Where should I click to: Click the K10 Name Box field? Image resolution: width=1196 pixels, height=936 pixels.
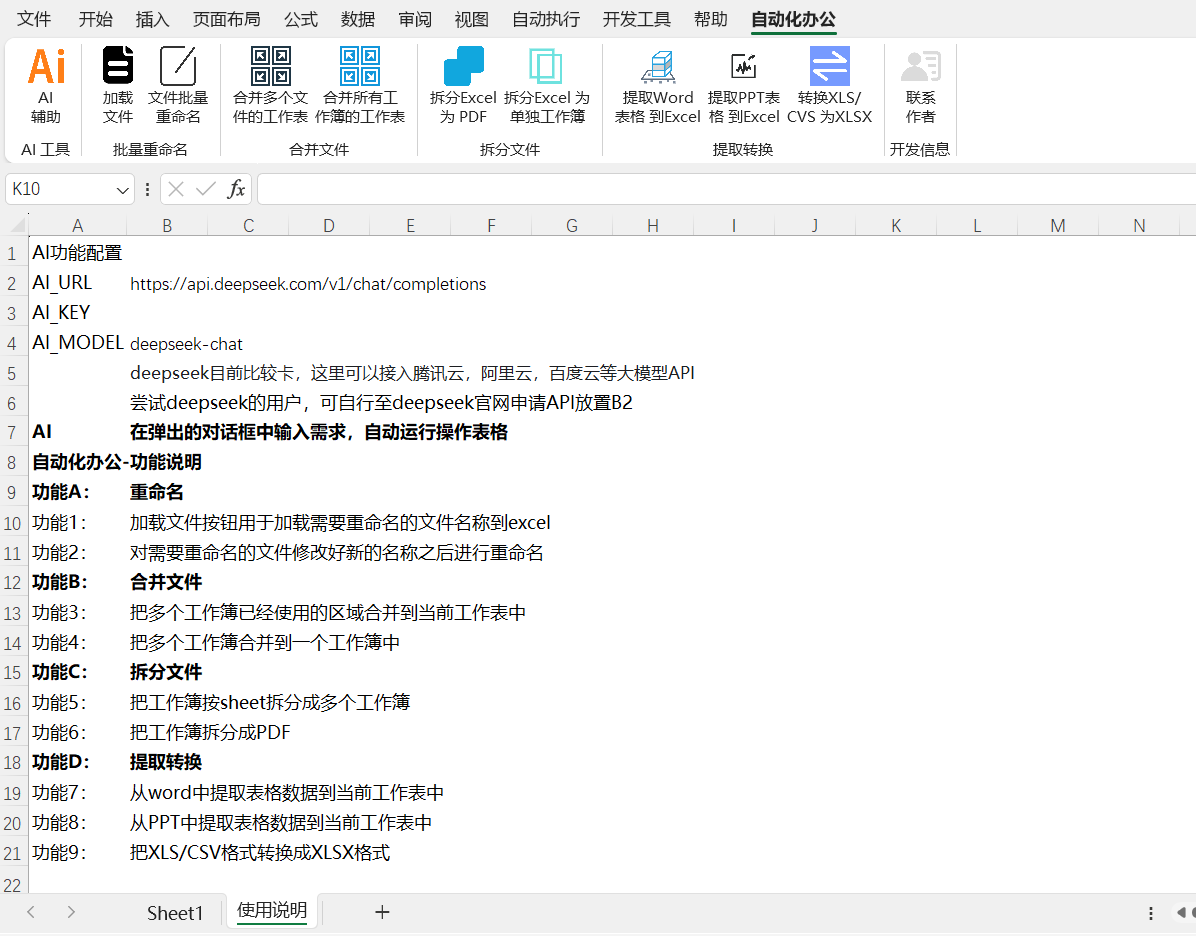coord(59,189)
